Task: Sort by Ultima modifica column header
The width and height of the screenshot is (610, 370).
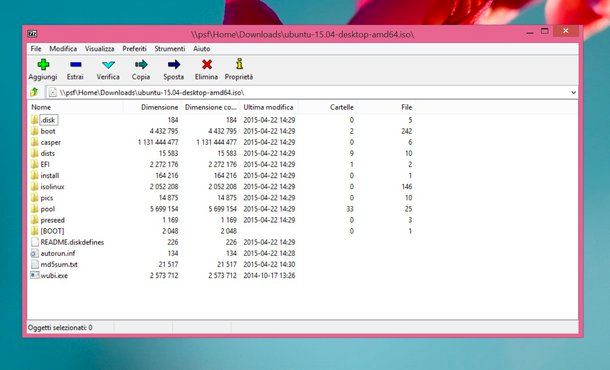Action: pos(269,107)
